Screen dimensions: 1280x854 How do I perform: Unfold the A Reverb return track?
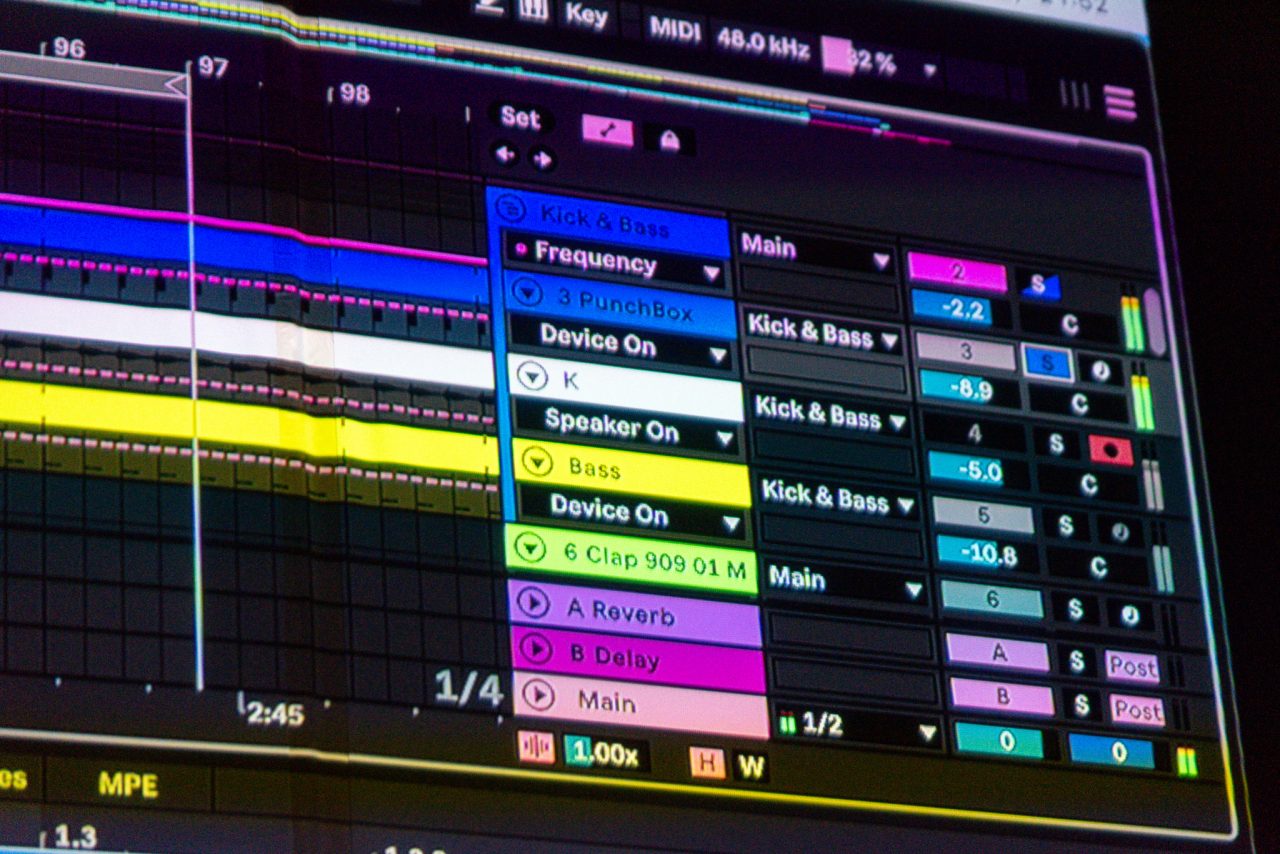coord(536,603)
